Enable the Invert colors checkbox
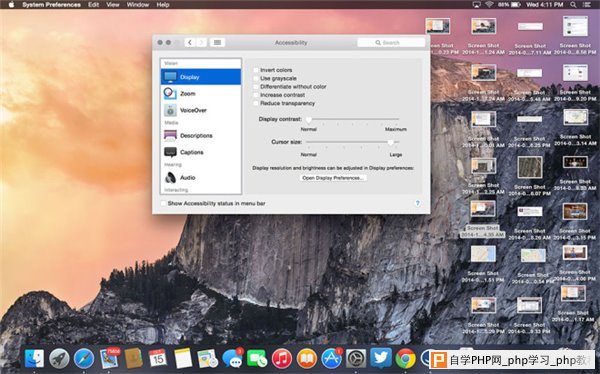Screen dimensions: 600x374 256,70
